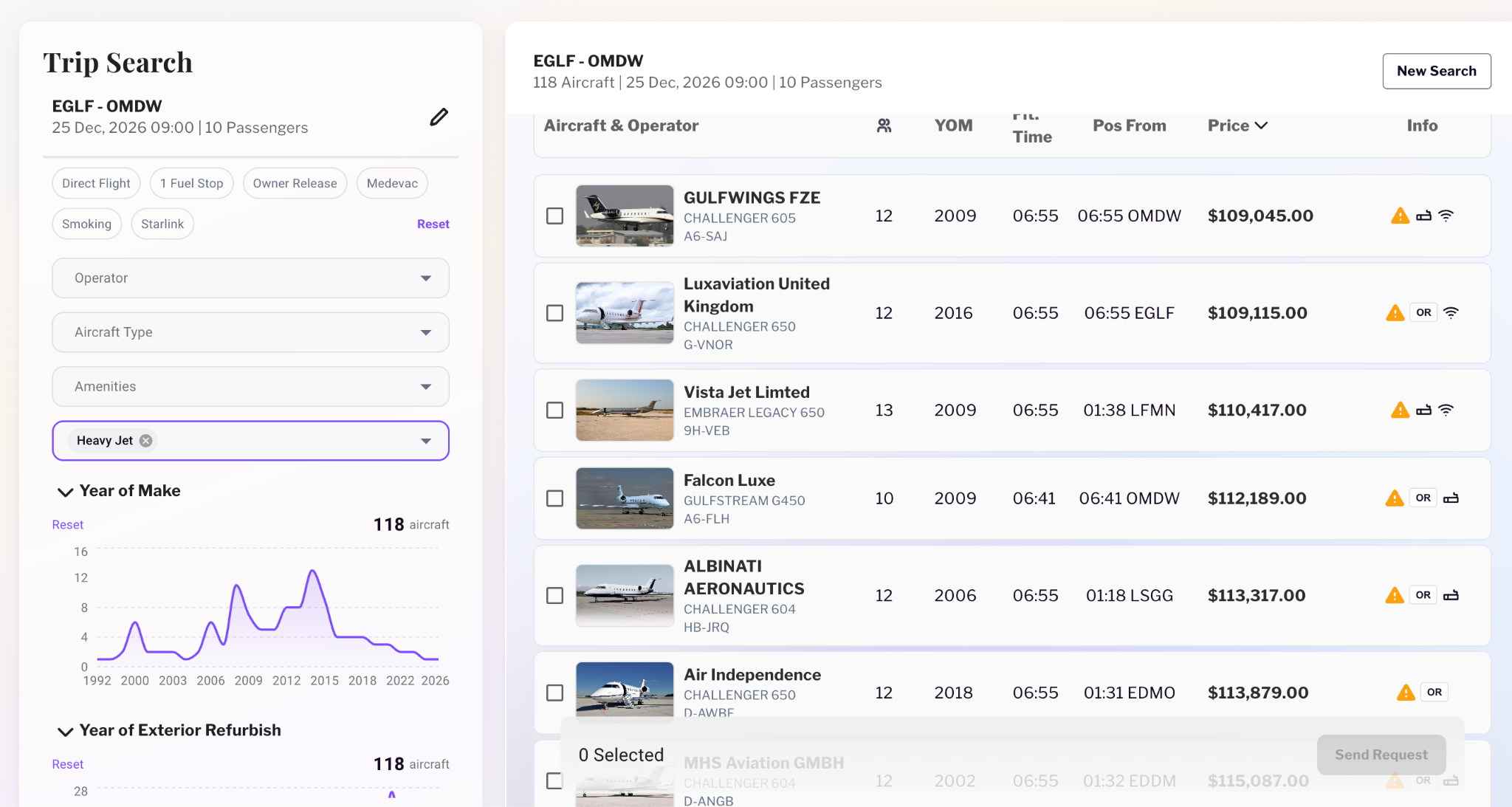This screenshot has height=807, width=1512.
Task: Open the GULFWINGS FZE aircraft thumbnail
Action: pos(625,216)
